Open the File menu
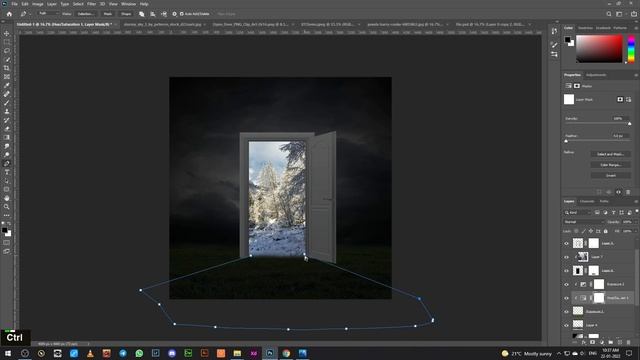The width and height of the screenshot is (640, 360). pos(14,4)
